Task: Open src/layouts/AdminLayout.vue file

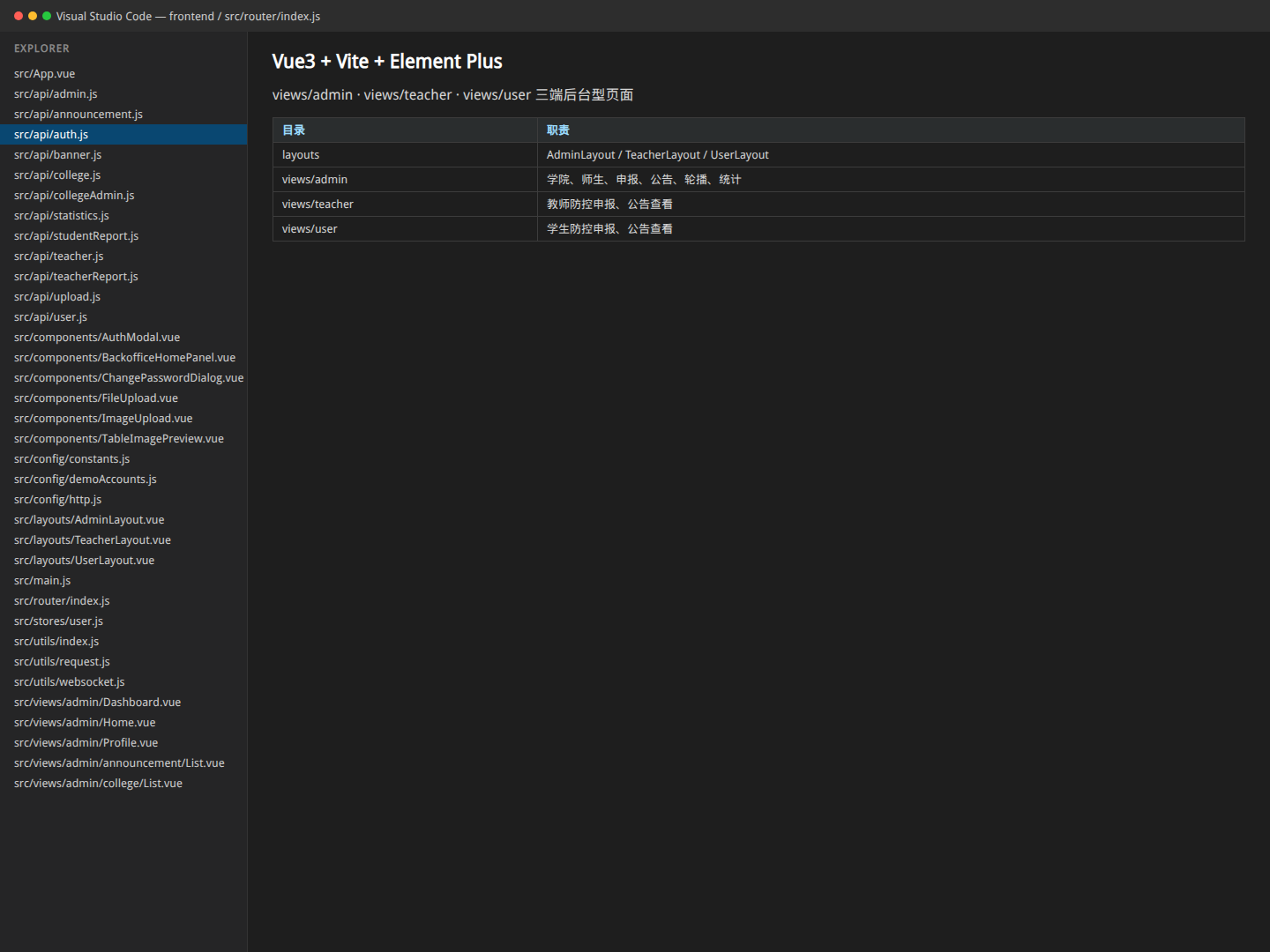Action: click(x=123, y=520)
